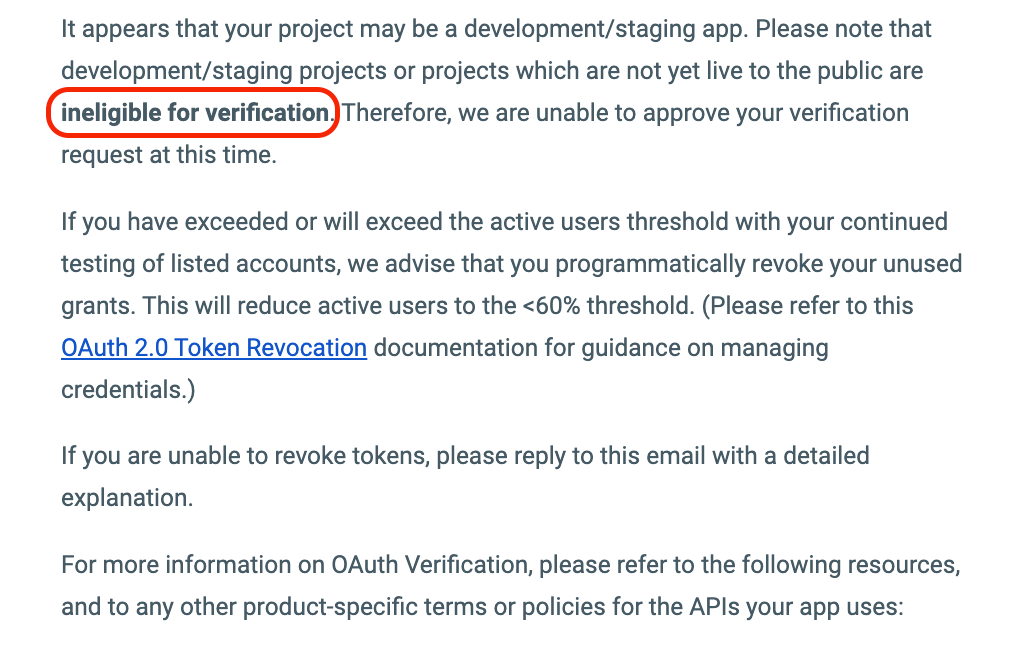The height and width of the screenshot is (647, 1032).
Task: Click the word 'credentials.)' ending the paragraph
Action: pyautogui.click(x=128, y=390)
